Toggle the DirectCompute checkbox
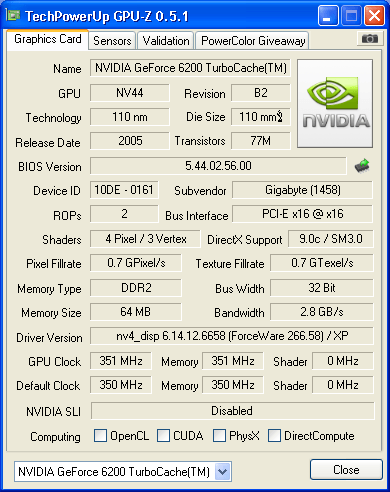 (274, 435)
